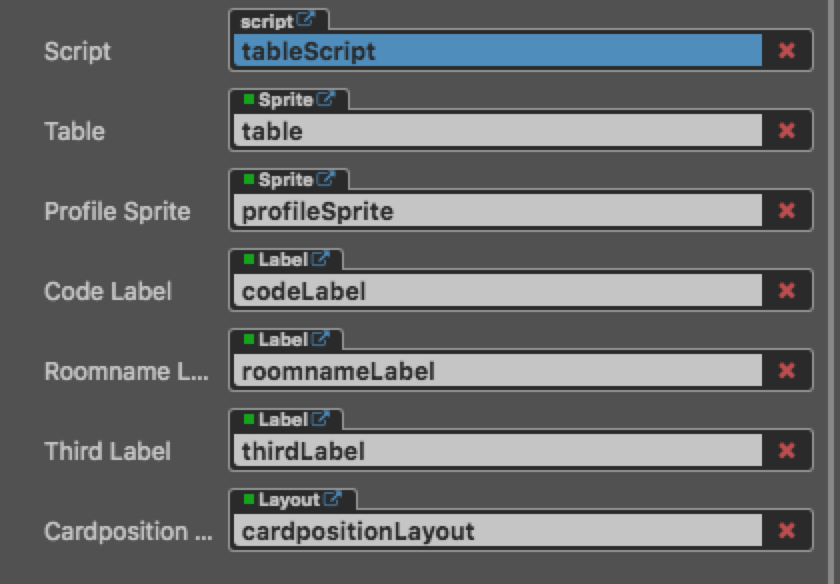
Task: Remove the thirdLabel reference
Action: pos(787,451)
